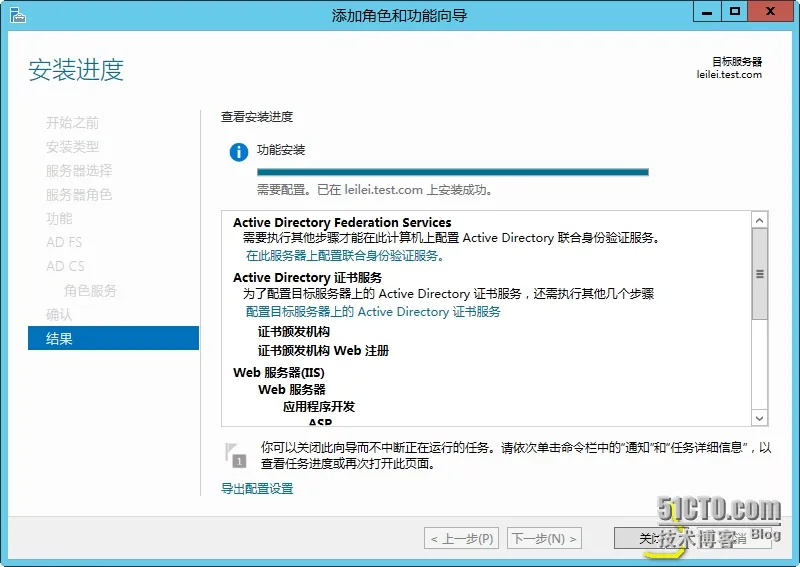Select the 服务器角色 step in the sidebar

click(79, 195)
